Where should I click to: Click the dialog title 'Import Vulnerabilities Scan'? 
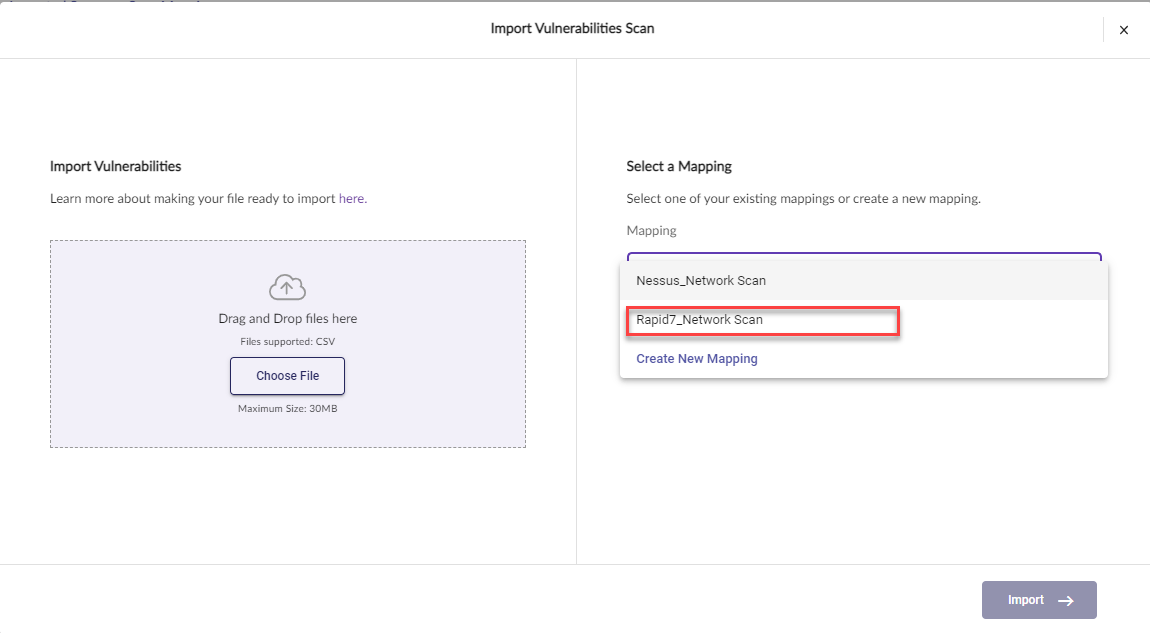(x=572, y=28)
